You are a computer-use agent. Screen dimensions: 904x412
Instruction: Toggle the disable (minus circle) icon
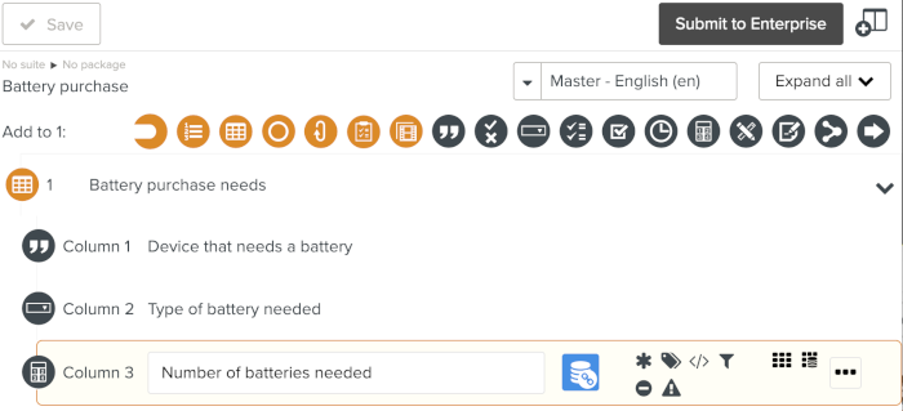[643, 387]
